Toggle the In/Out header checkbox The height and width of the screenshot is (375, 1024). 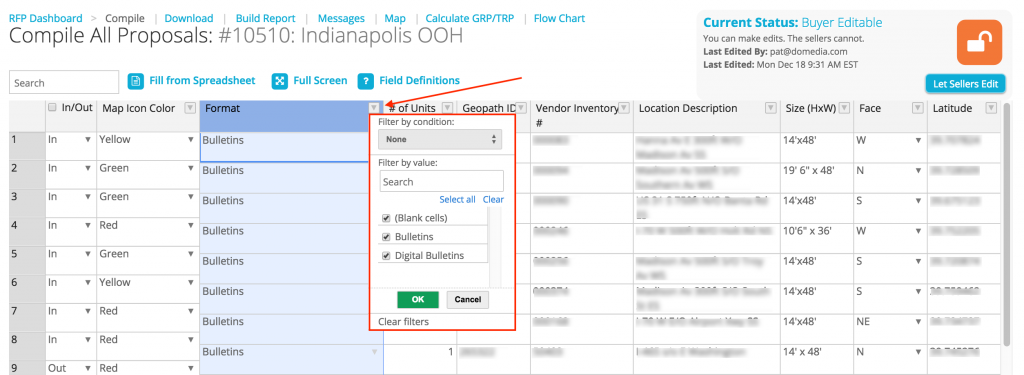click(x=53, y=108)
